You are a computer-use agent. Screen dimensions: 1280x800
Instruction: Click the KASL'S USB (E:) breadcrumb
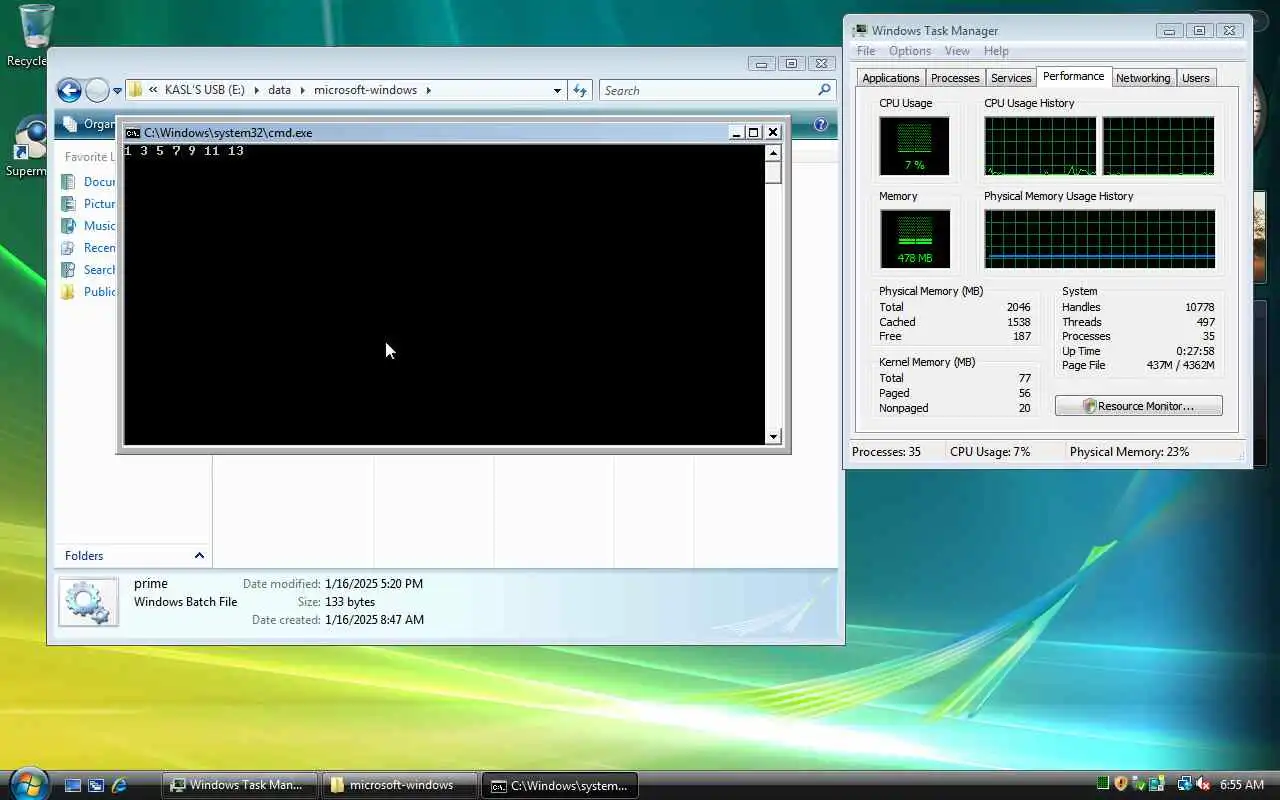pyautogui.click(x=205, y=90)
